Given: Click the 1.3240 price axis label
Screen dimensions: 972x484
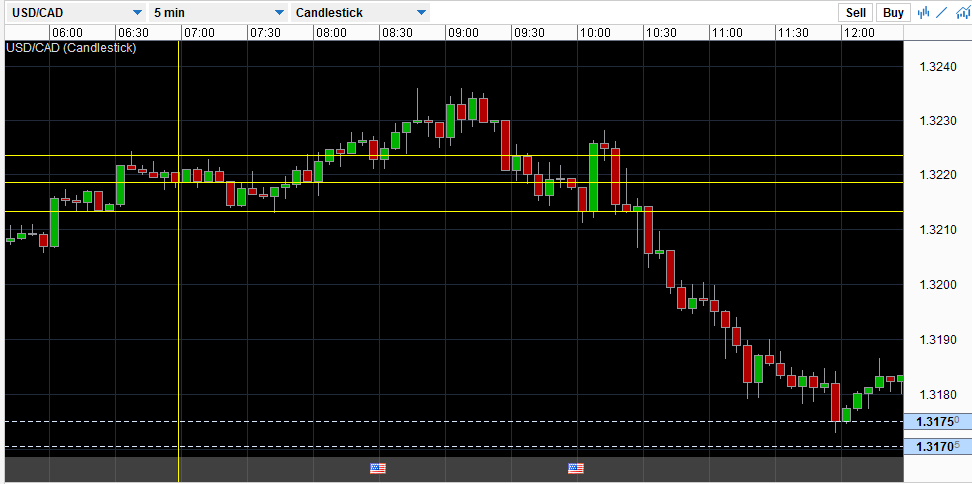Looking at the screenshot, I should [x=938, y=64].
